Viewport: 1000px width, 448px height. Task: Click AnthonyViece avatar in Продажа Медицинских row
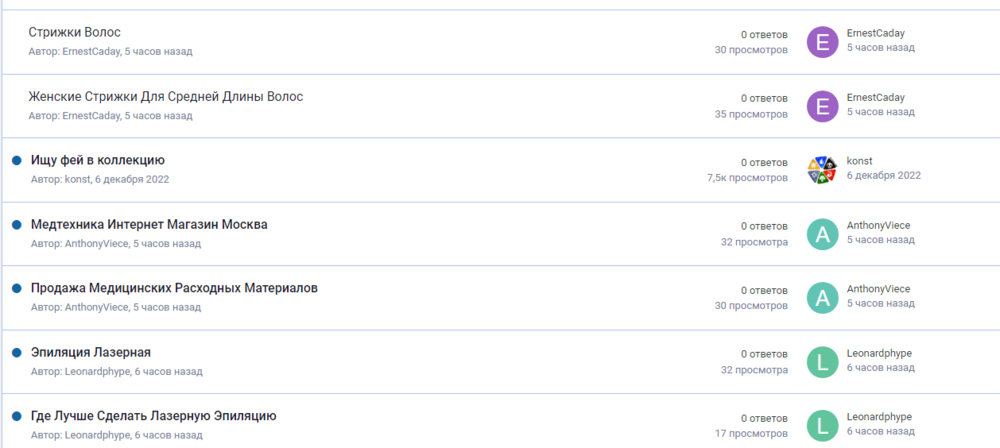tap(822, 298)
